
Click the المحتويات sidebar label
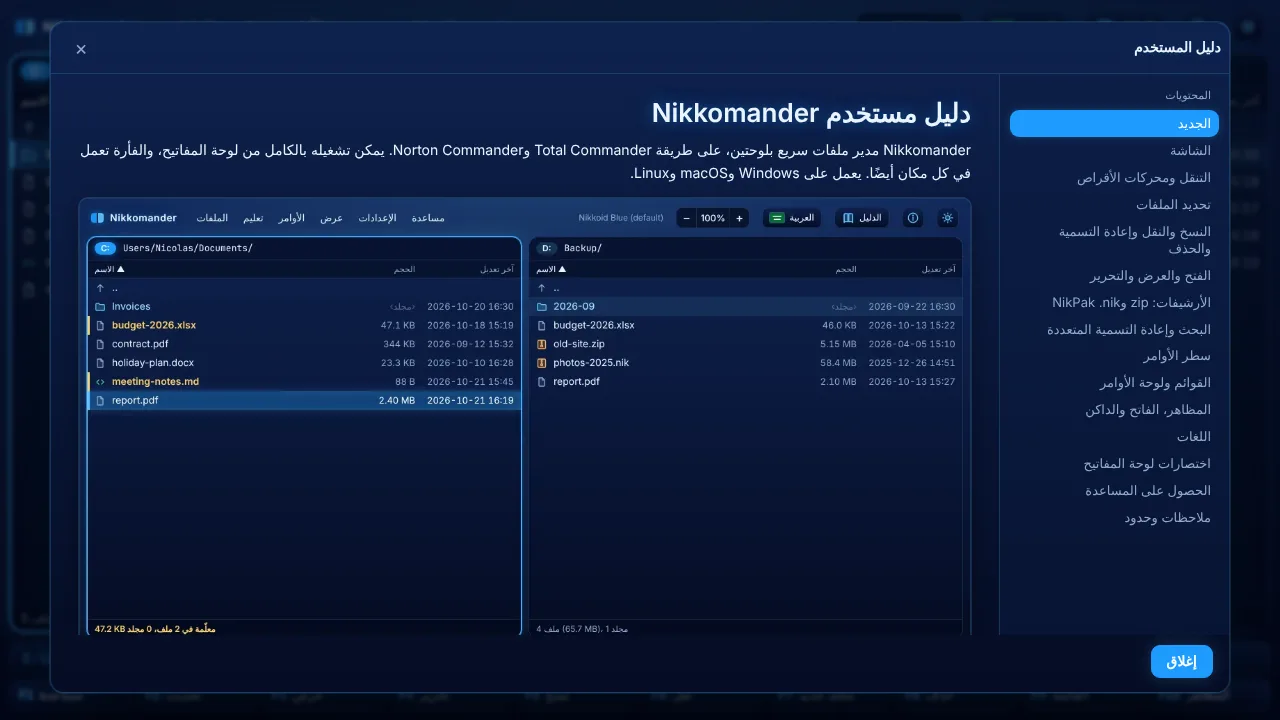[x=1188, y=95]
